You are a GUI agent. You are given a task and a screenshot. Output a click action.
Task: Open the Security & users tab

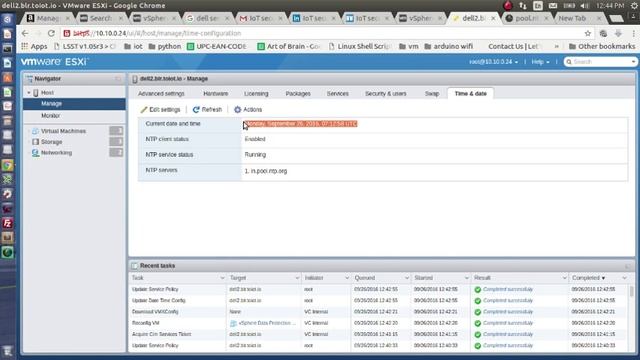(x=386, y=93)
